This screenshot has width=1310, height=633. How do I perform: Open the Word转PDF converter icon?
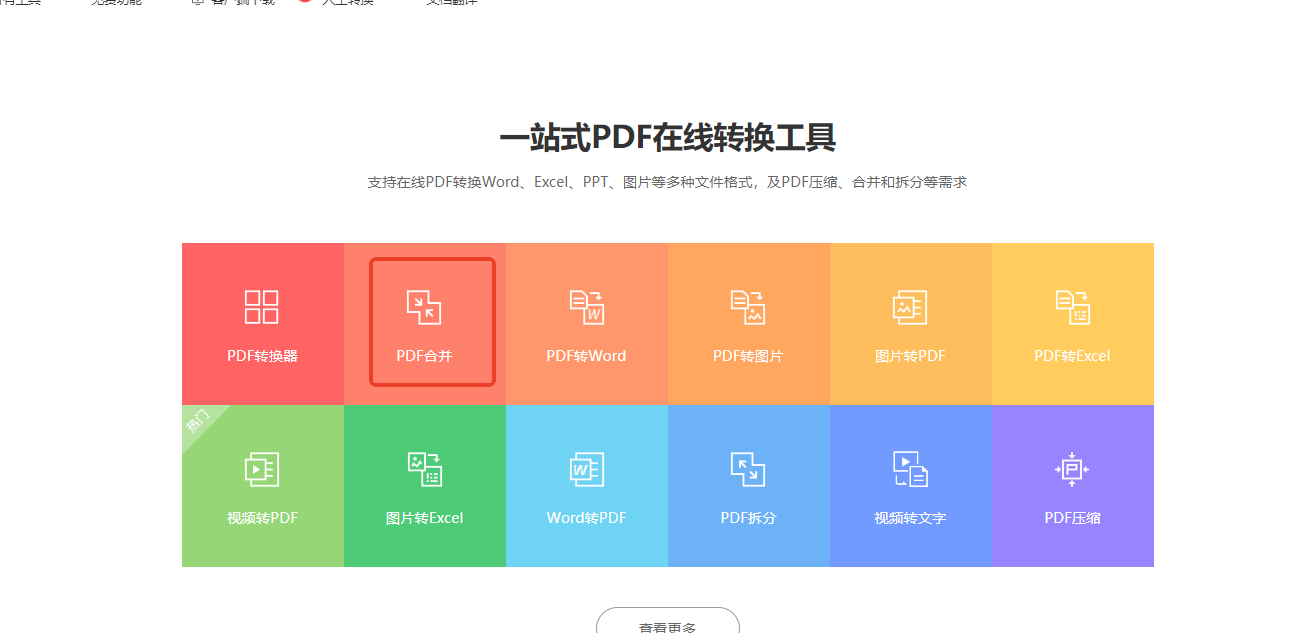coord(586,469)
